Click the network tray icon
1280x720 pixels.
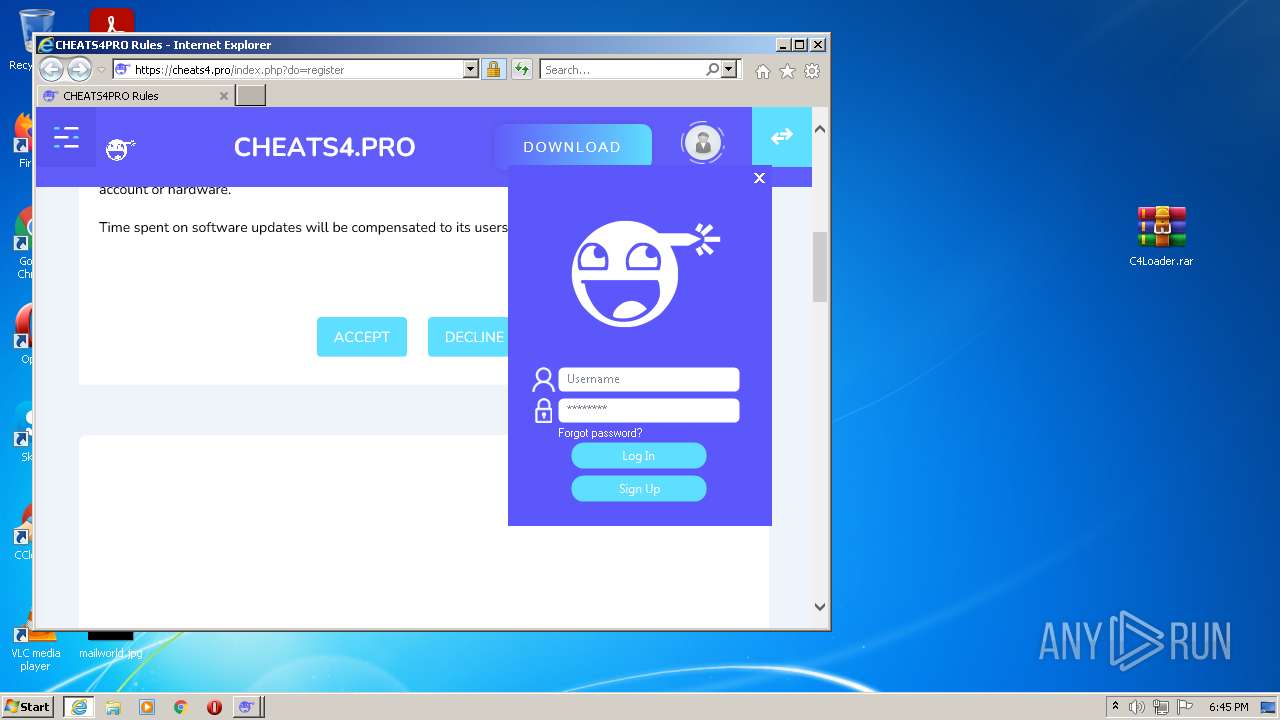[x=1161, y=707]
